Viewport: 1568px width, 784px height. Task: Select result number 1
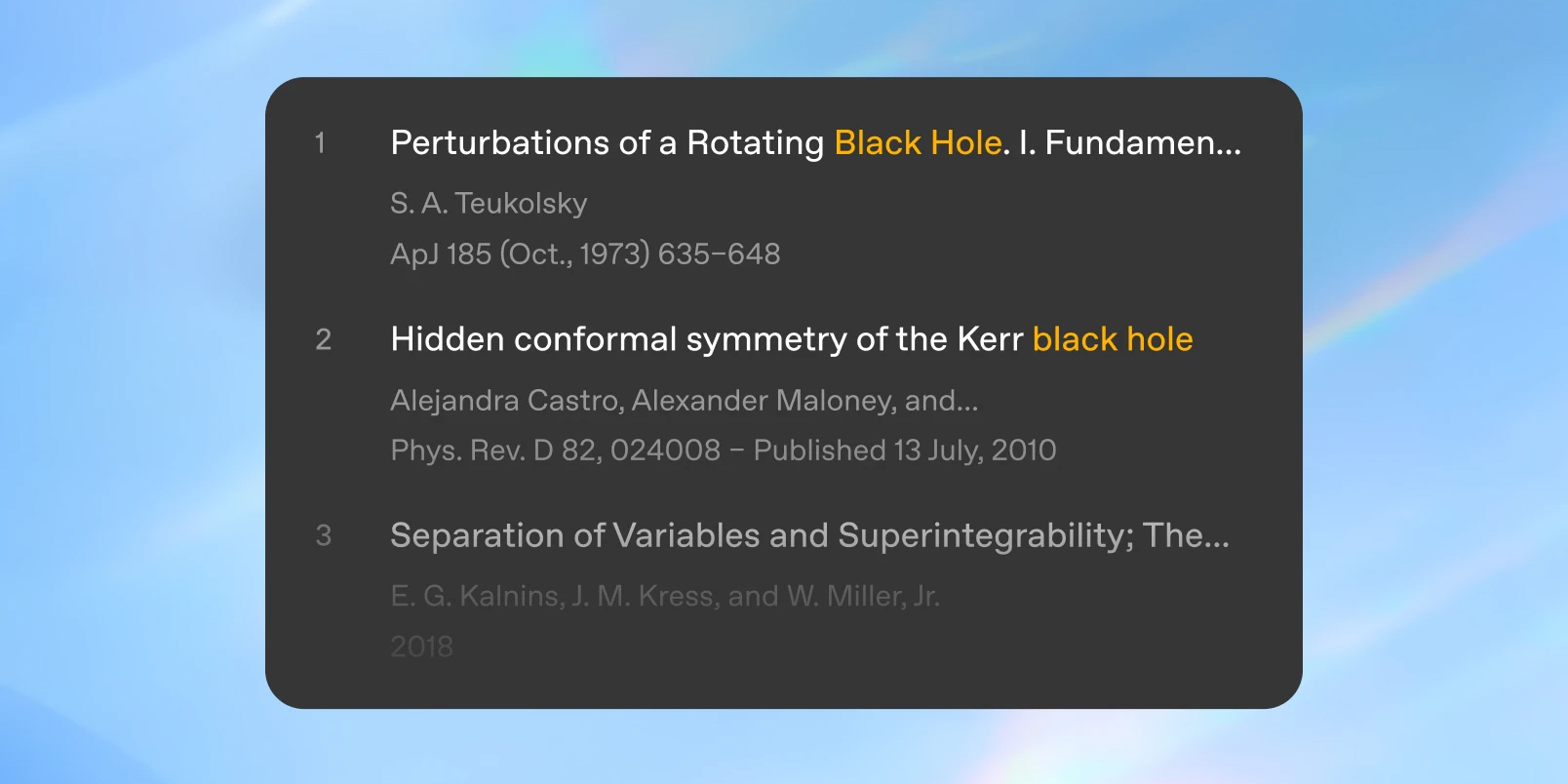click(320, 144)
